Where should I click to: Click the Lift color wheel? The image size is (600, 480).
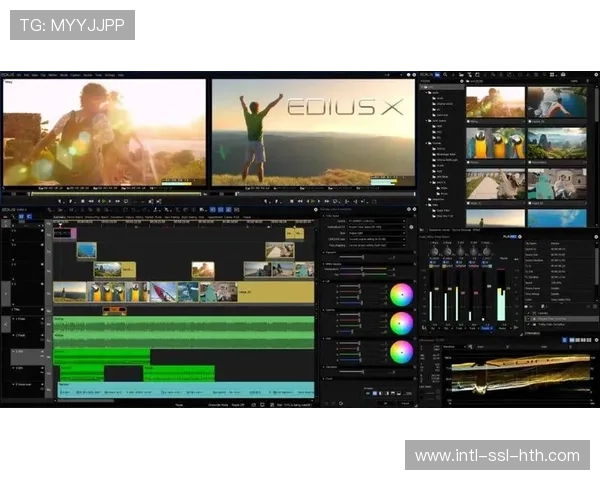tap(401, 295)
